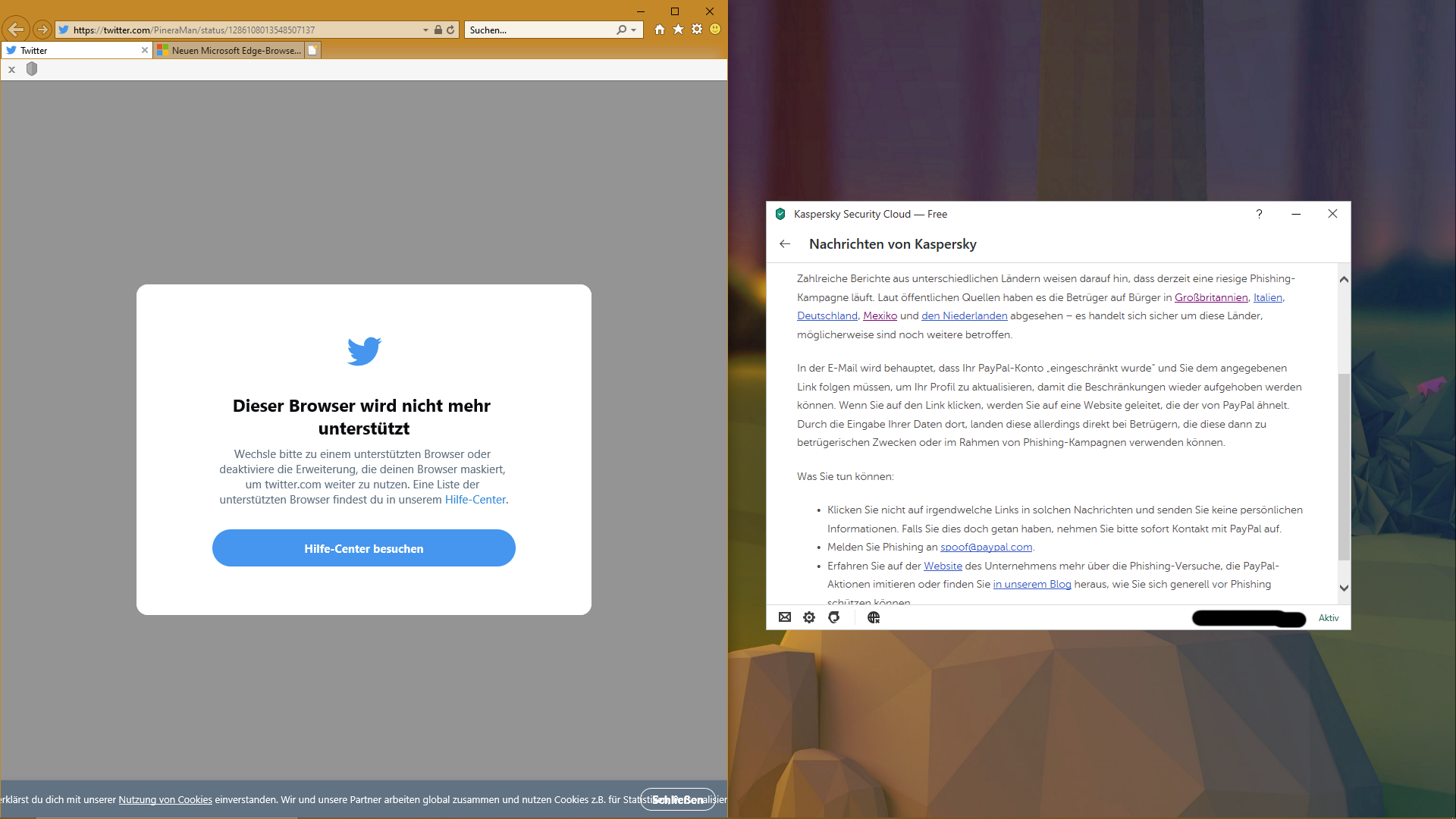Open Favorites via the star icon
1456x819 pixels.
click(x=678, y=29)
